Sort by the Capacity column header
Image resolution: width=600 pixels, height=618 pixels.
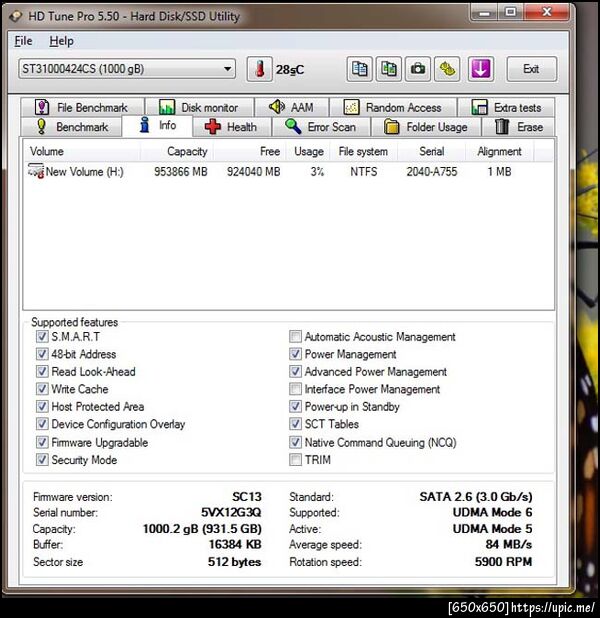176,151
